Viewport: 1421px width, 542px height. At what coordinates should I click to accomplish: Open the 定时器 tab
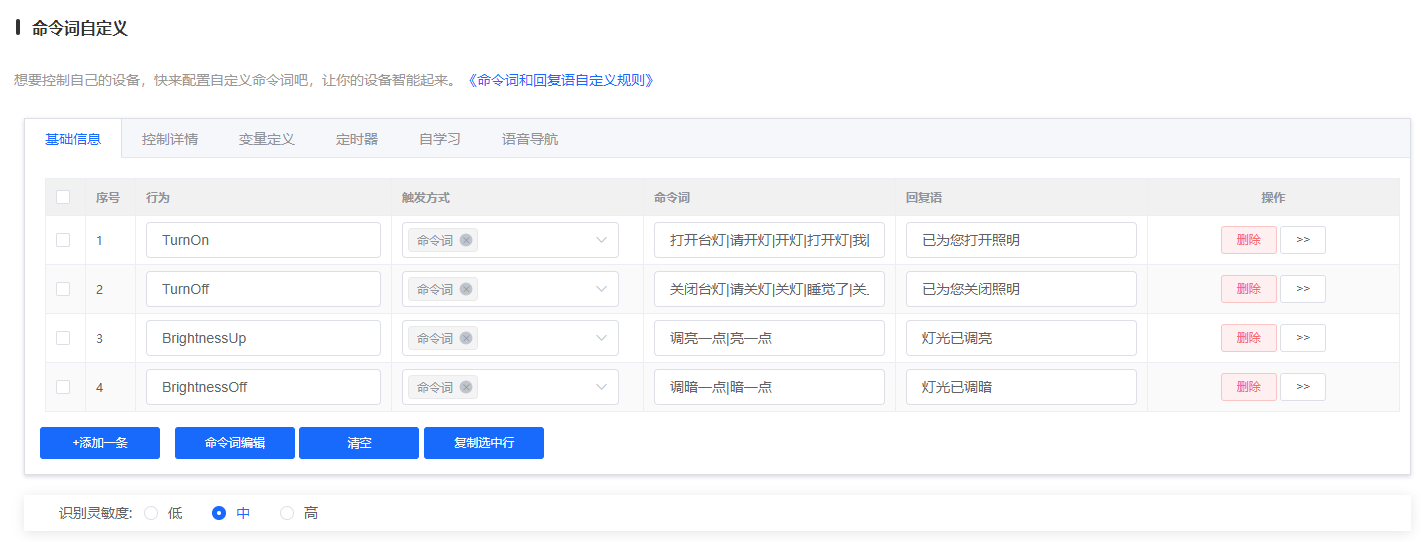[x=357, y=139]
